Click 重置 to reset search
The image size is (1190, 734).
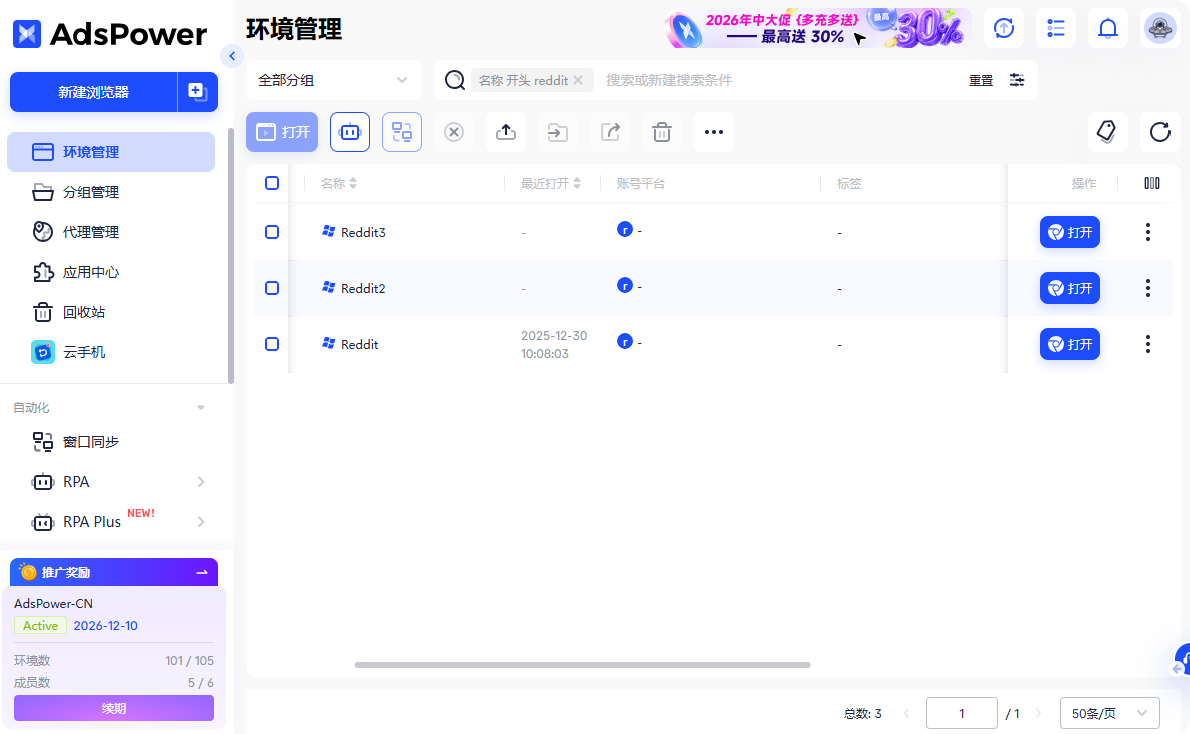coord(981,80)
